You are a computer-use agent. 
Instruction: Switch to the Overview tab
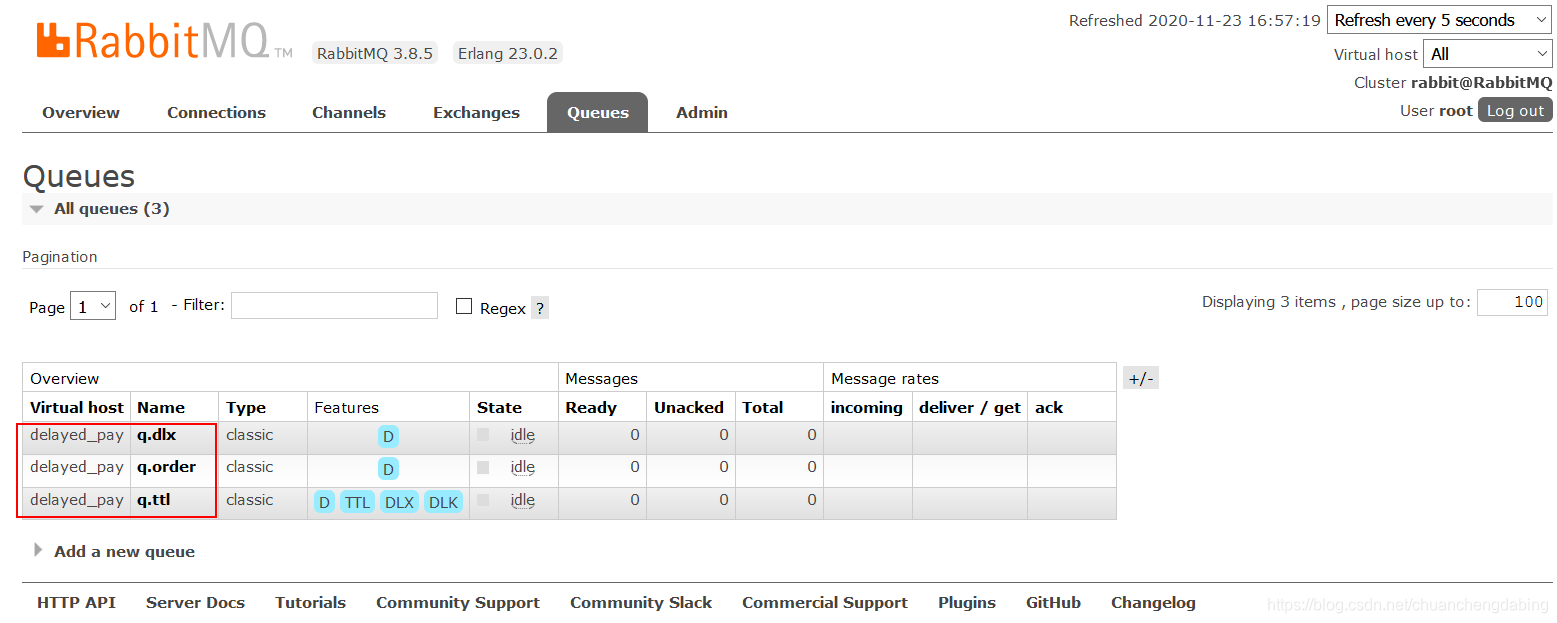pyautogui.click(x=81, y=113)
